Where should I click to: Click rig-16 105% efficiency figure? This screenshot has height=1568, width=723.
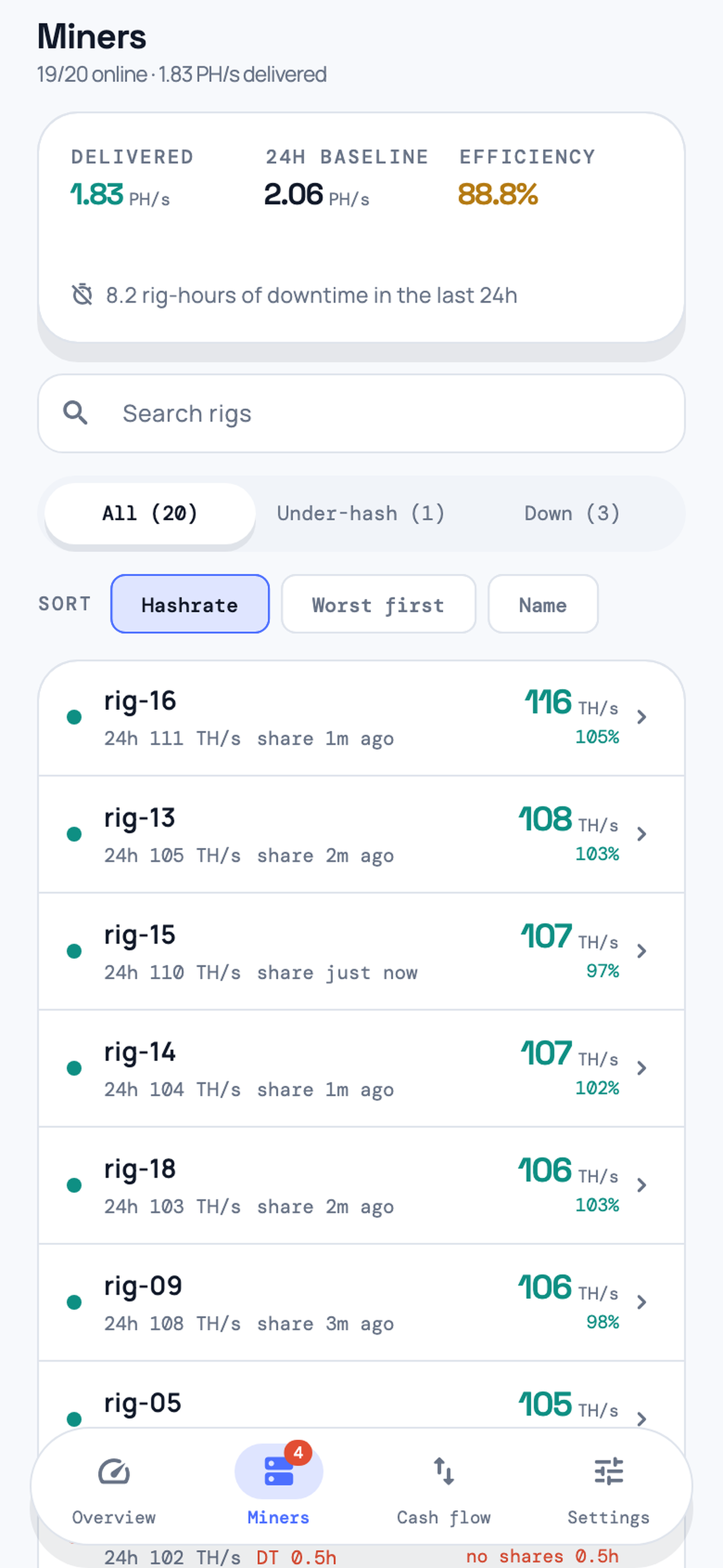(597, 736)
